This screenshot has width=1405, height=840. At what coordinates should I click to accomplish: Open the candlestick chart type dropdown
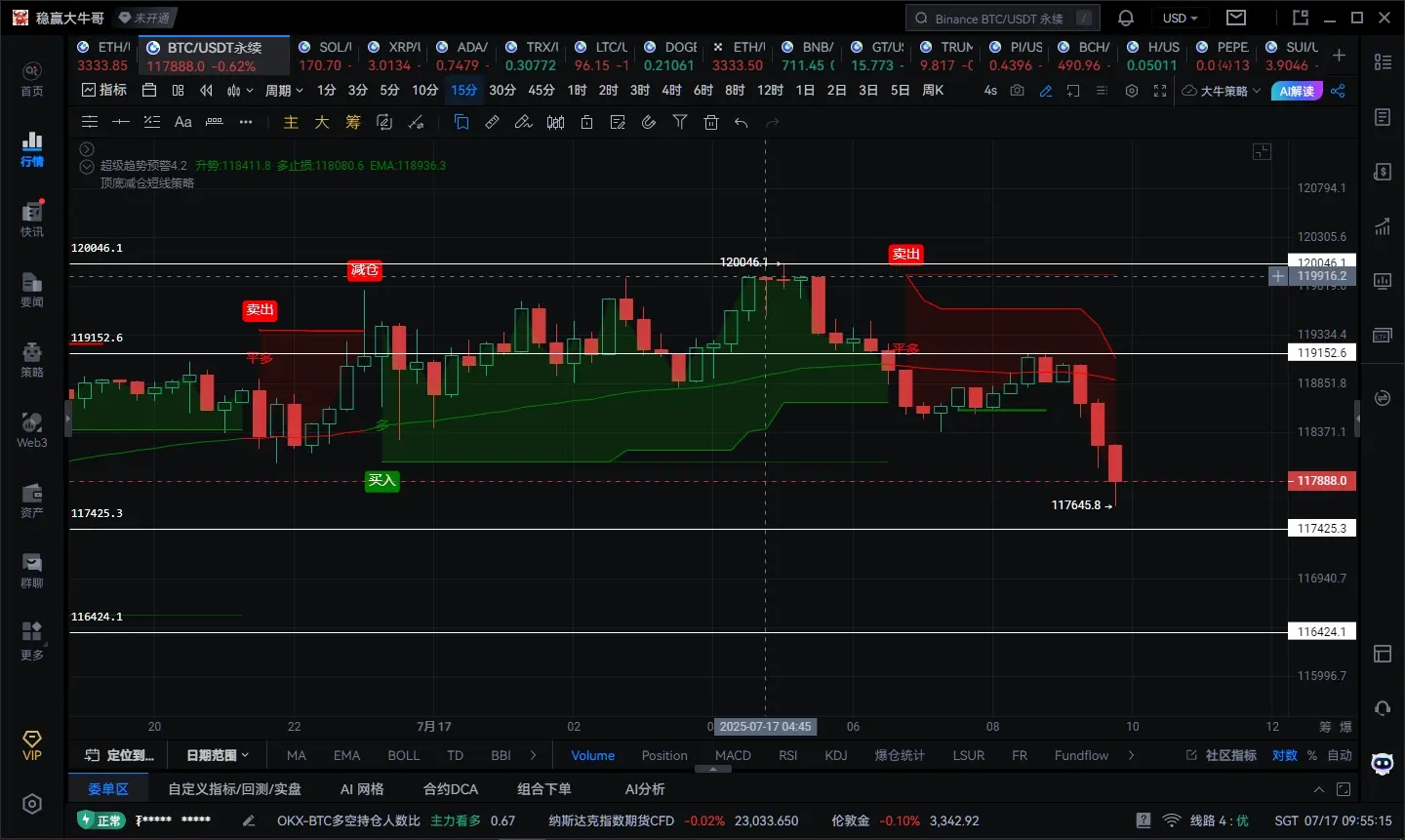point(239,90)
